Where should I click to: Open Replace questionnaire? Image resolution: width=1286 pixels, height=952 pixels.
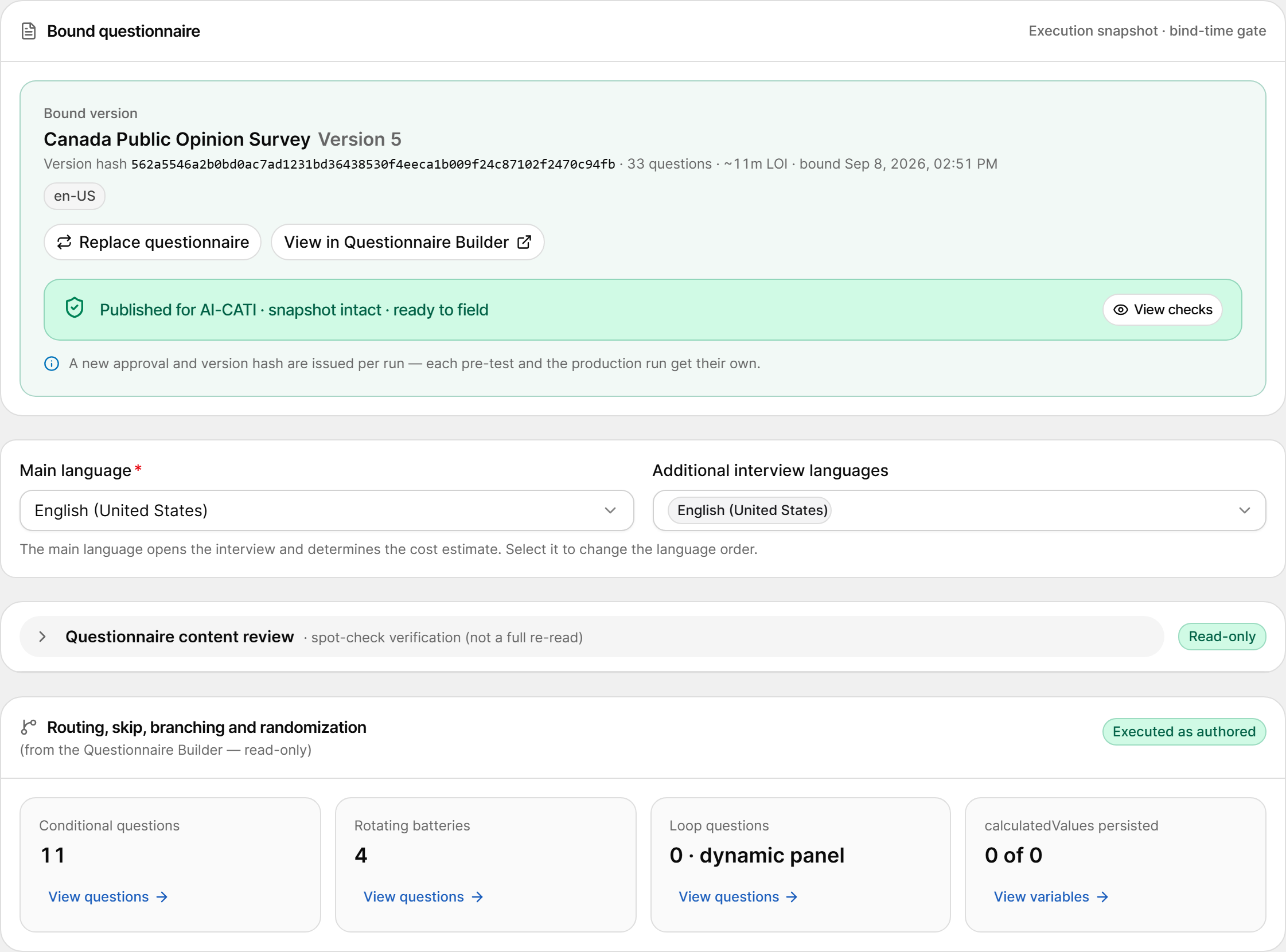click(153, 242)
